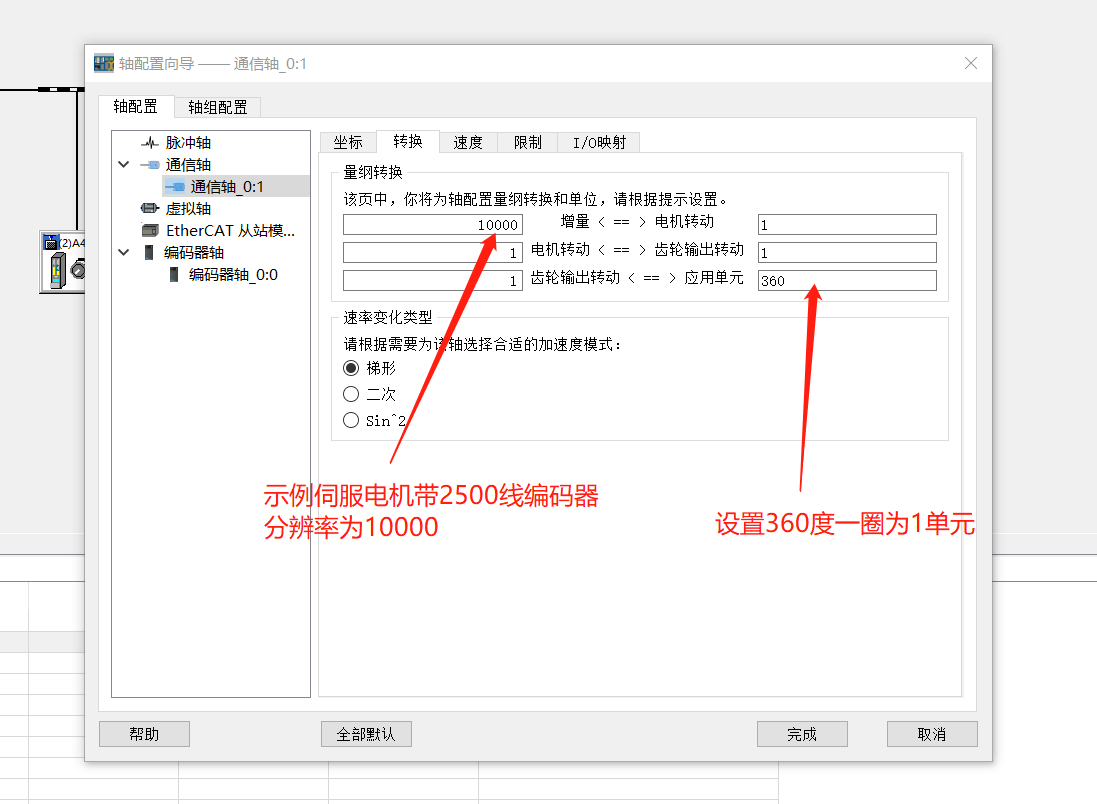Select 脉冲轴 in the tree
The image size is (1097, 804).
(x=188, y=143)
